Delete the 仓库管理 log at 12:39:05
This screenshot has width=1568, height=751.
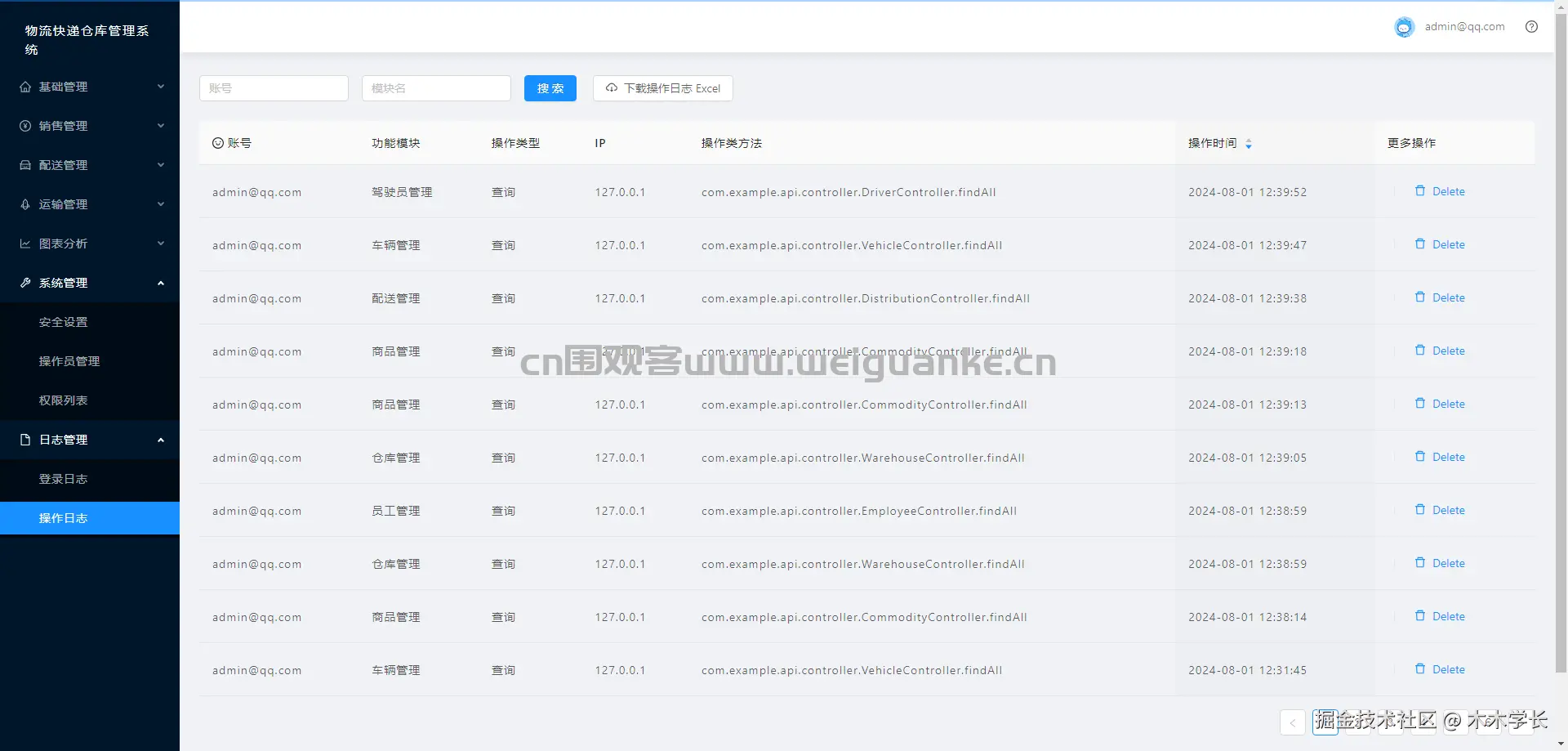coord(1440,457)
